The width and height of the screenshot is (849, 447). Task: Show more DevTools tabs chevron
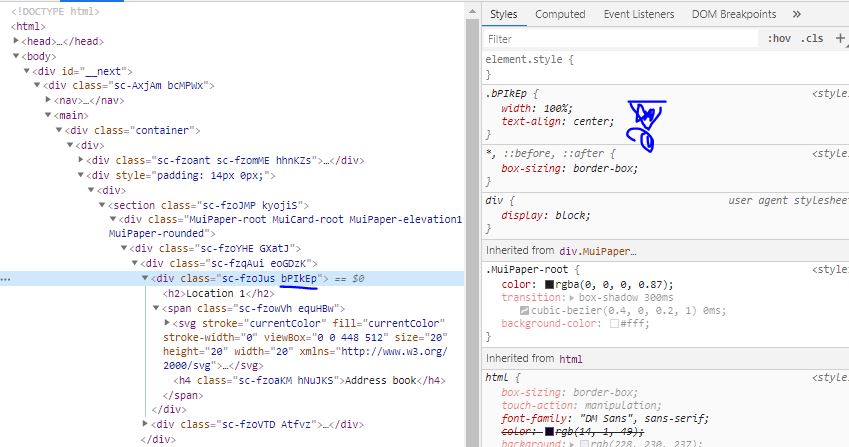(796, 14)
